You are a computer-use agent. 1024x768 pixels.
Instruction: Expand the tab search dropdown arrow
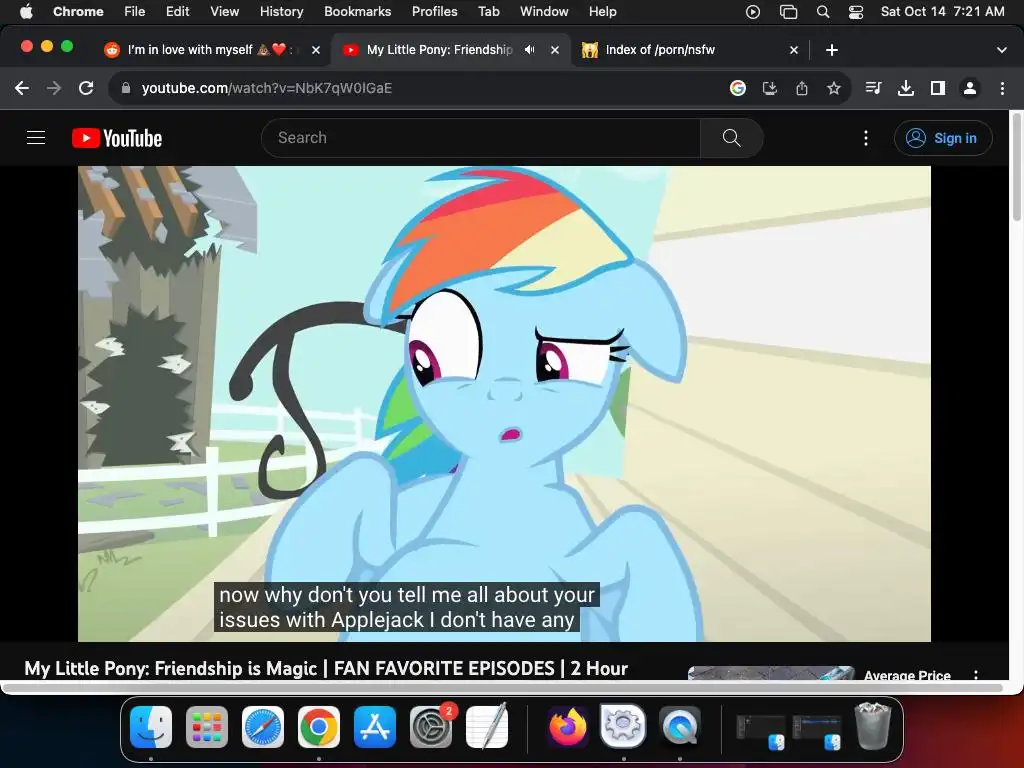click(x=1002, y=50)
